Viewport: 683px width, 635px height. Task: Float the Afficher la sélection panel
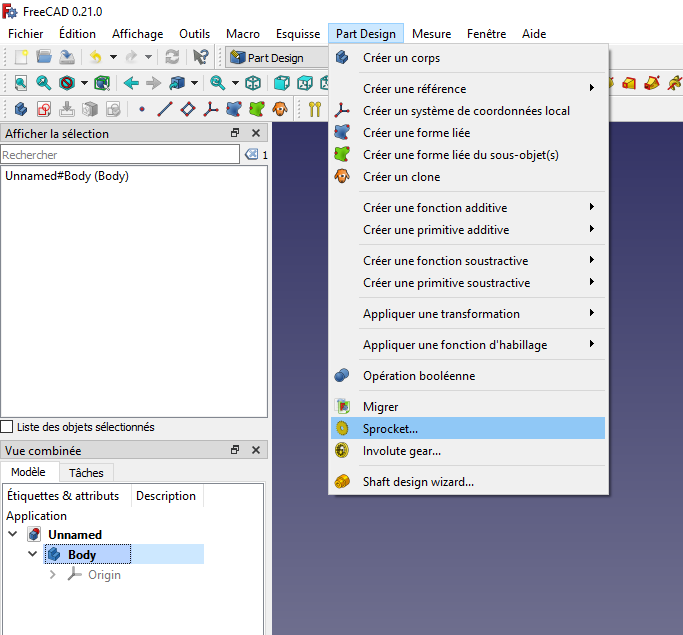click(235, 133)
